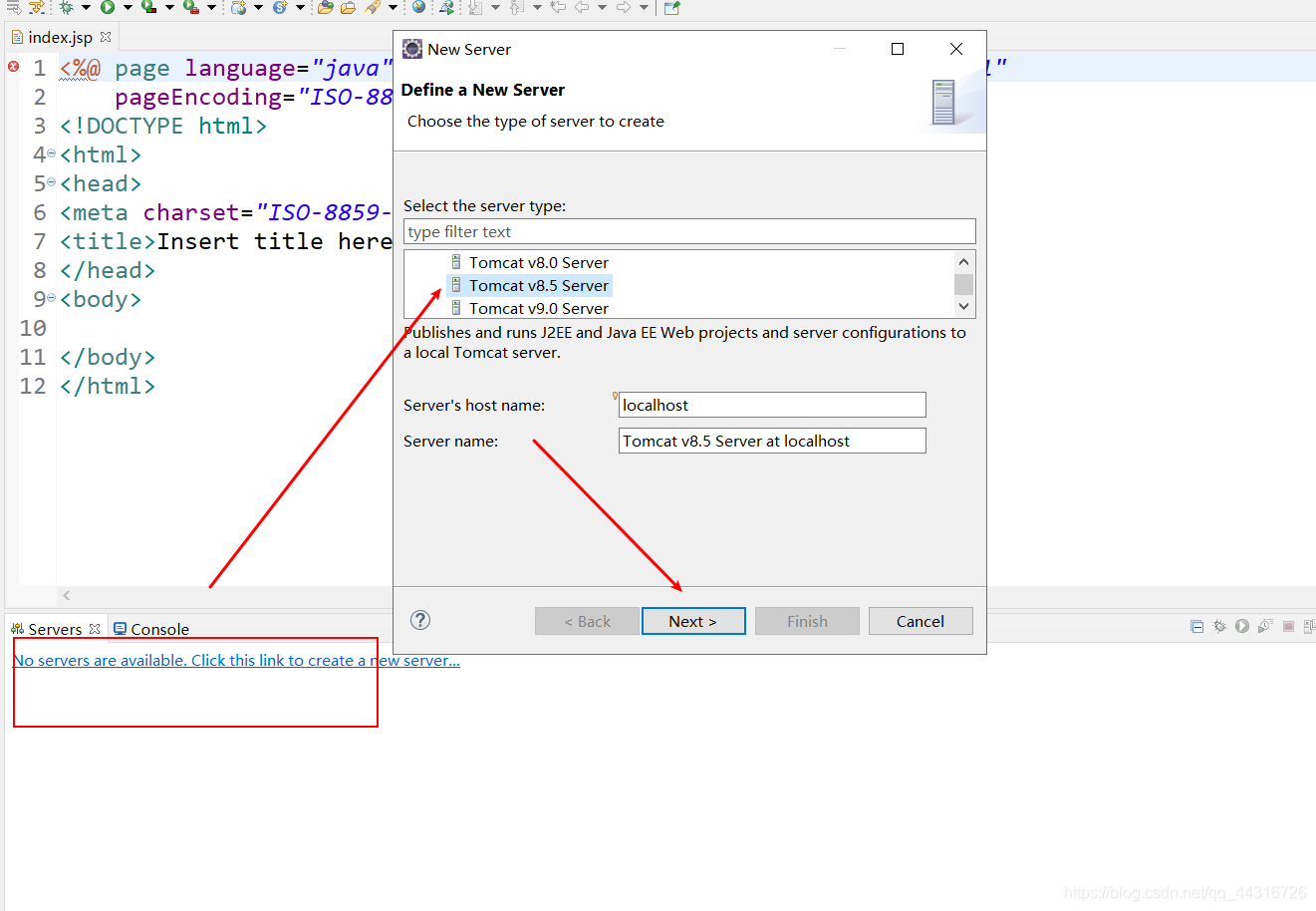
Task: Click the green Run button in top toolbar
Action: pos(108,7)
